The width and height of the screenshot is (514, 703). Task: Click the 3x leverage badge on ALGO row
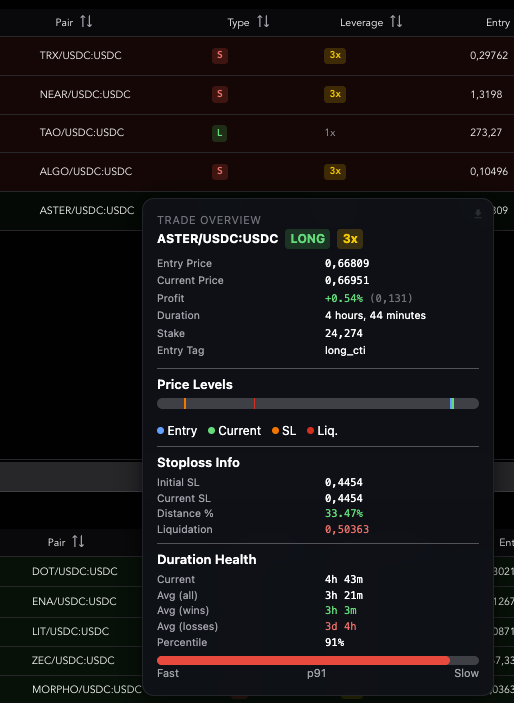(335, 171)
